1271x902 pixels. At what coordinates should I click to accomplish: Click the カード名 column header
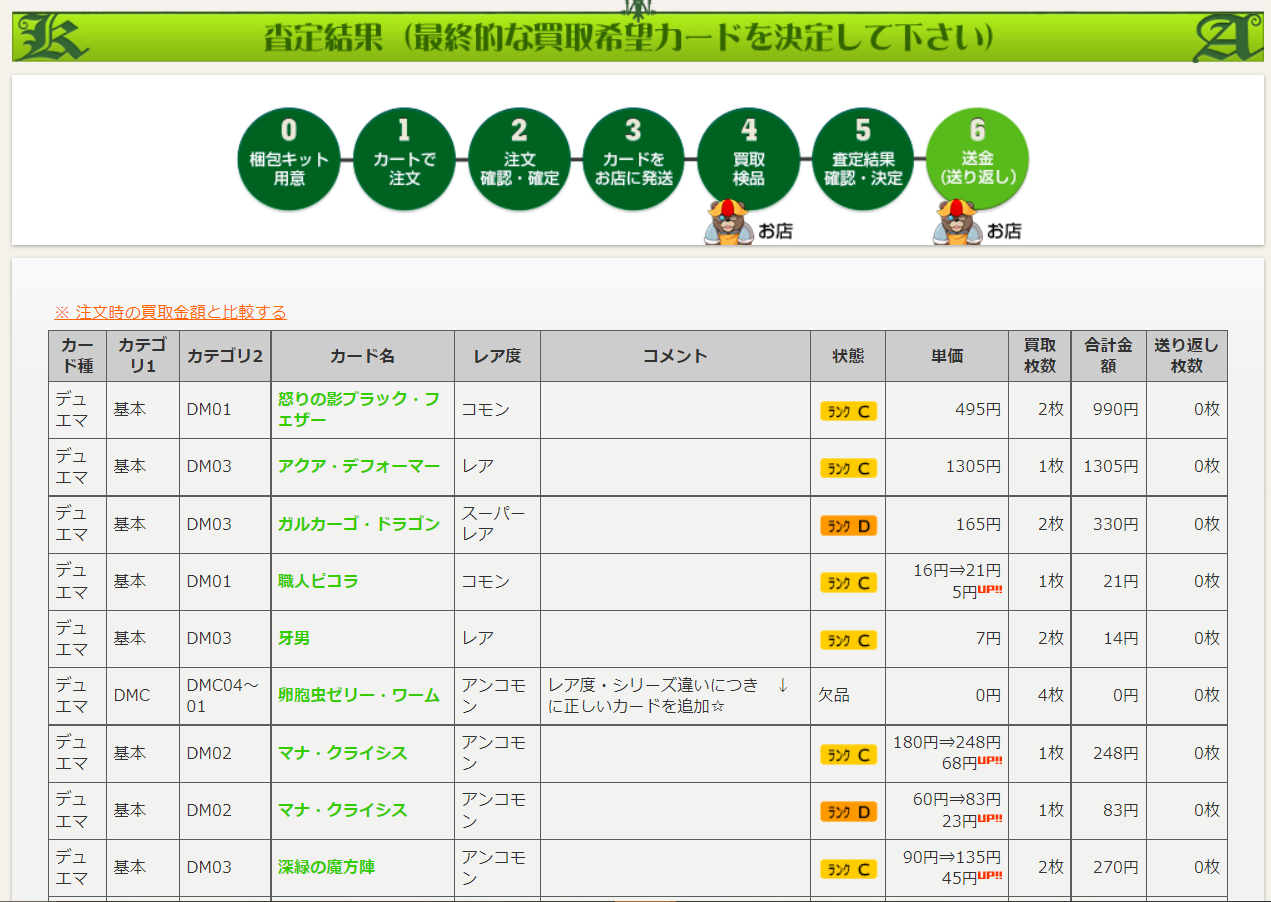(x=362, y=356)
